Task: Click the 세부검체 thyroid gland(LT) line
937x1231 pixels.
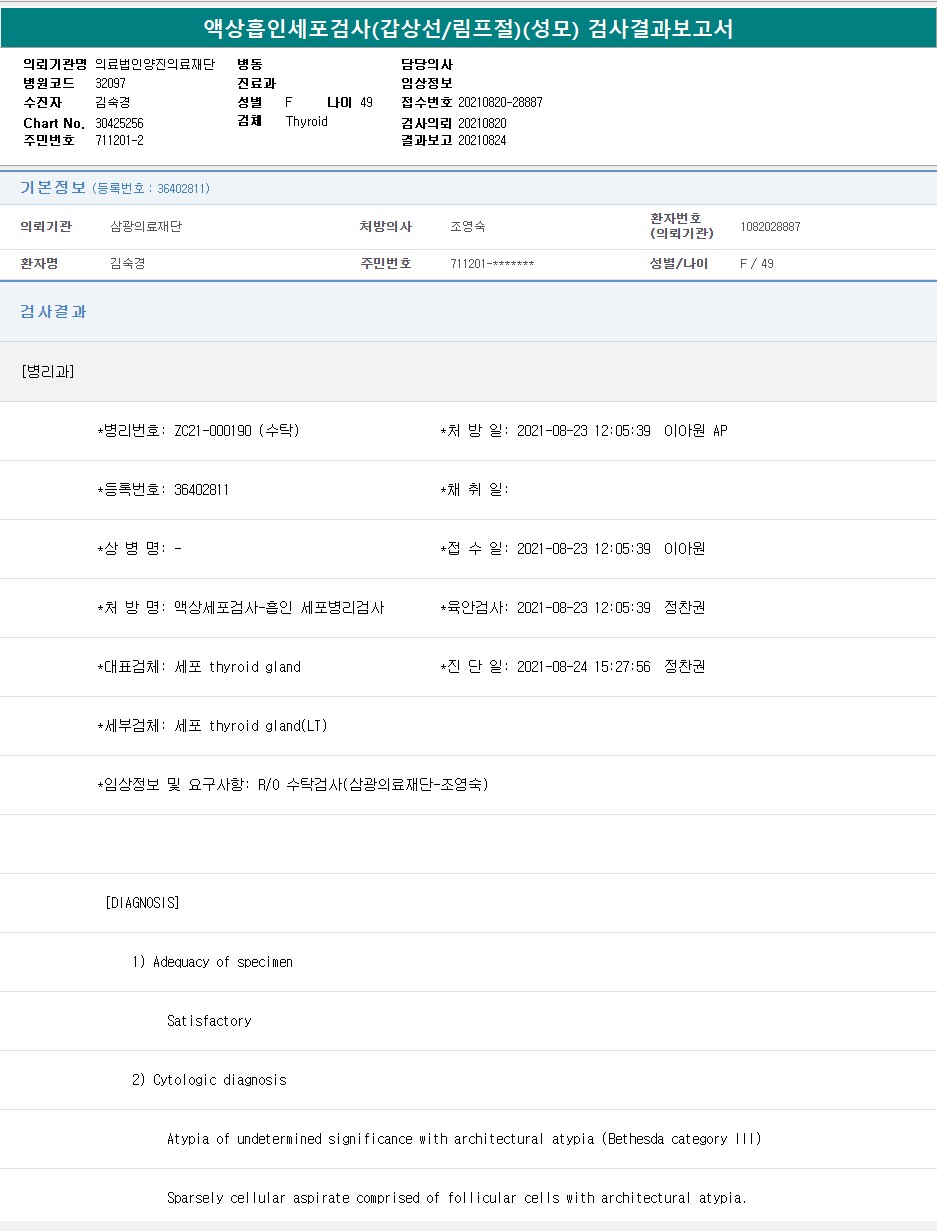Action: tap(250, 726)
